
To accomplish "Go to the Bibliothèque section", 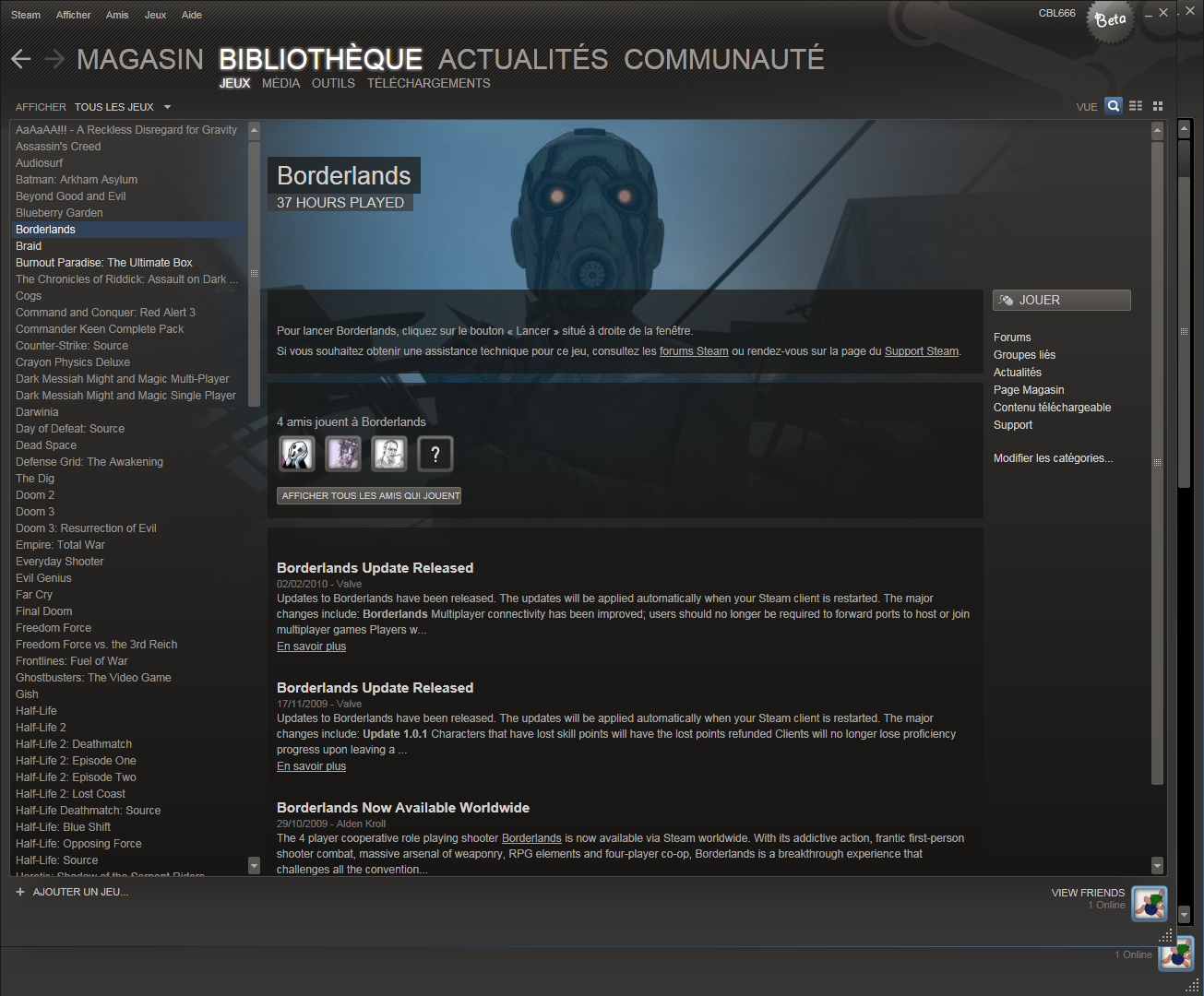I will [320, 59].
